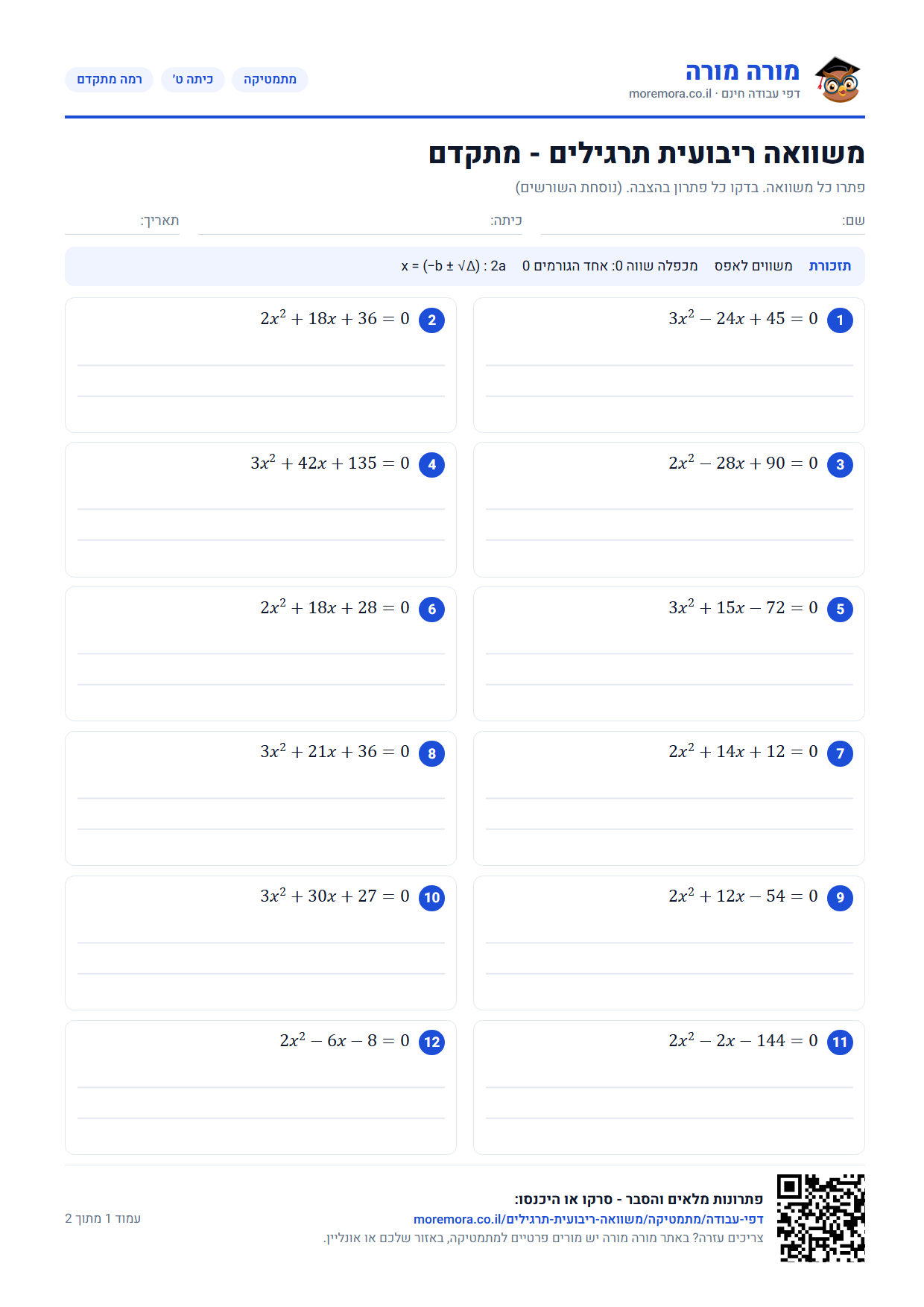Click the מורה מורה site title

(742, 72)
